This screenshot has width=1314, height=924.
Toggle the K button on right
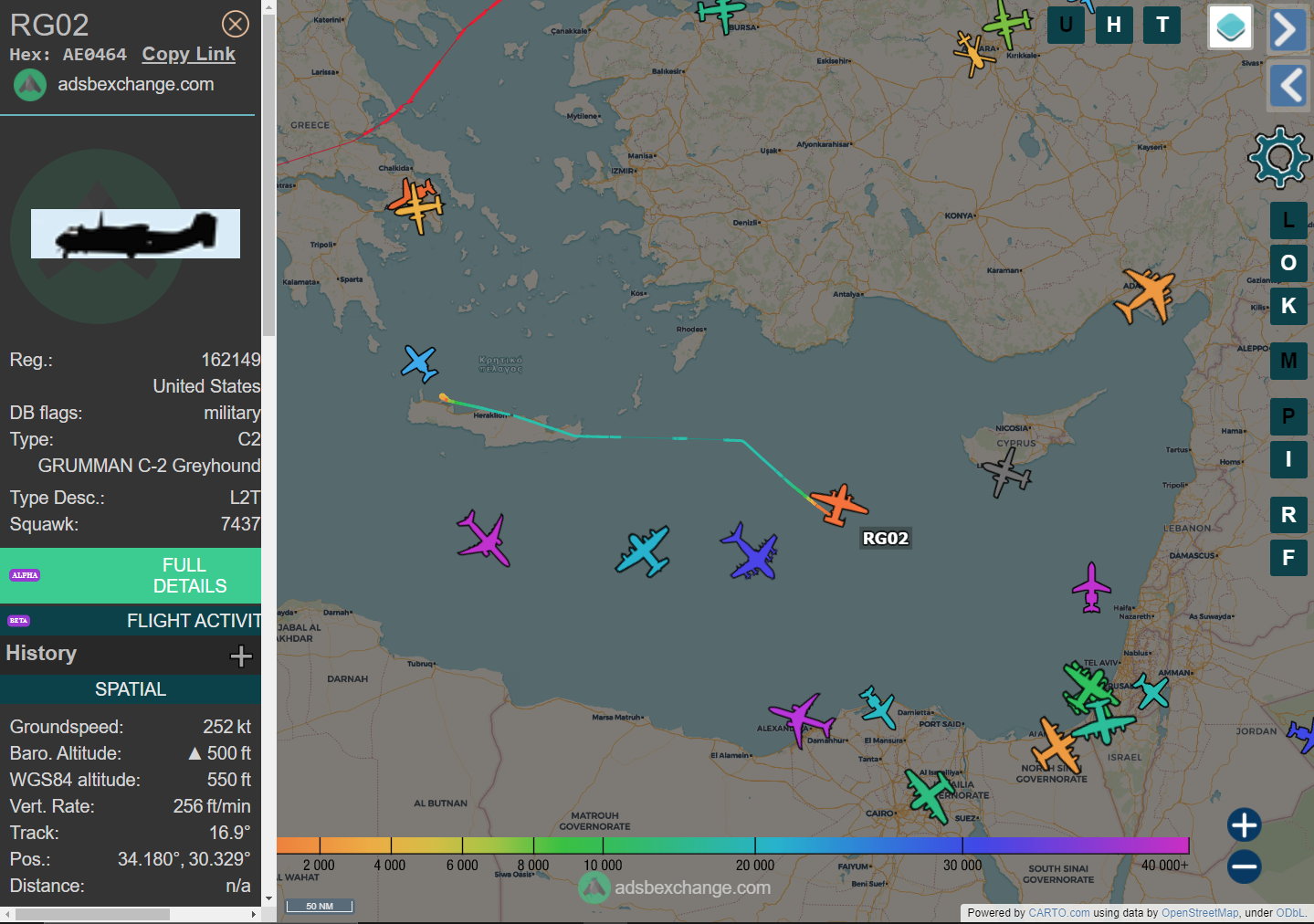coord(1288,307)
